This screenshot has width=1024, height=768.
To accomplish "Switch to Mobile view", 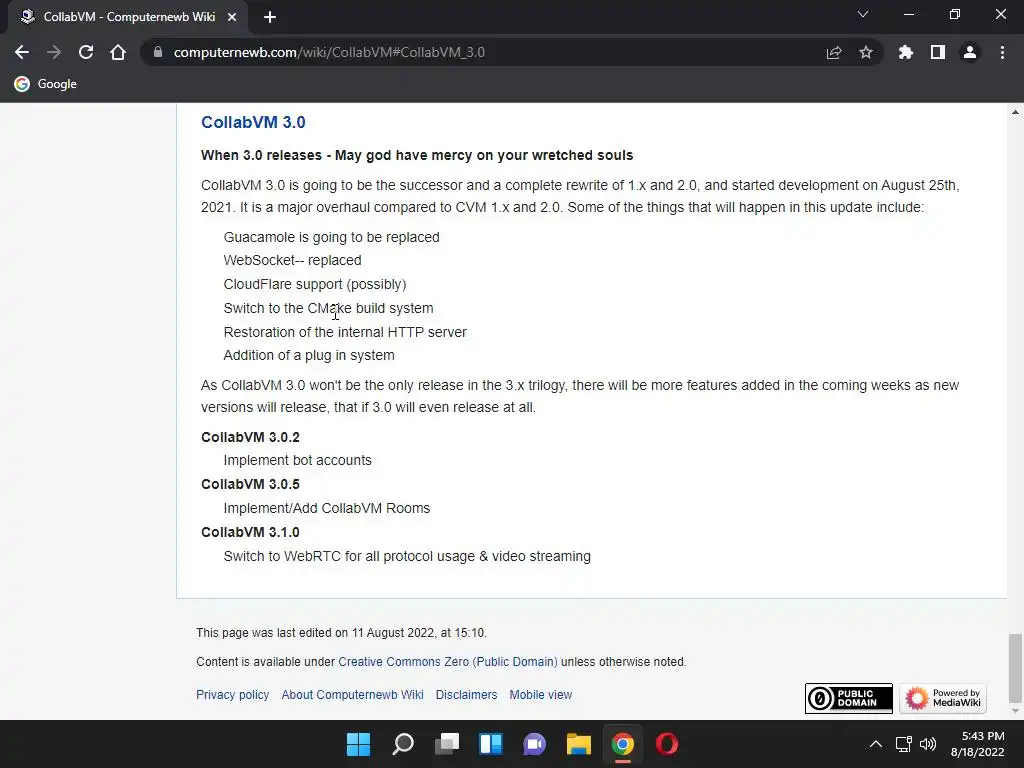I will (541, 695).
